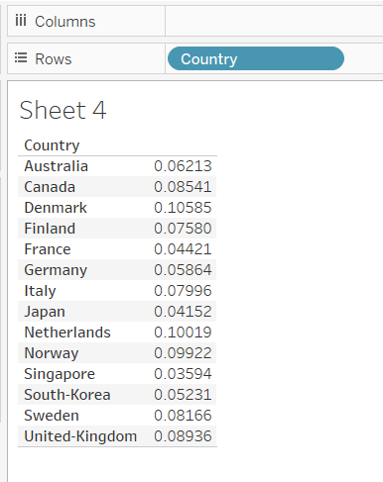Click value 0.09922 for Norway
383x482 pixels.
(183, 353)
